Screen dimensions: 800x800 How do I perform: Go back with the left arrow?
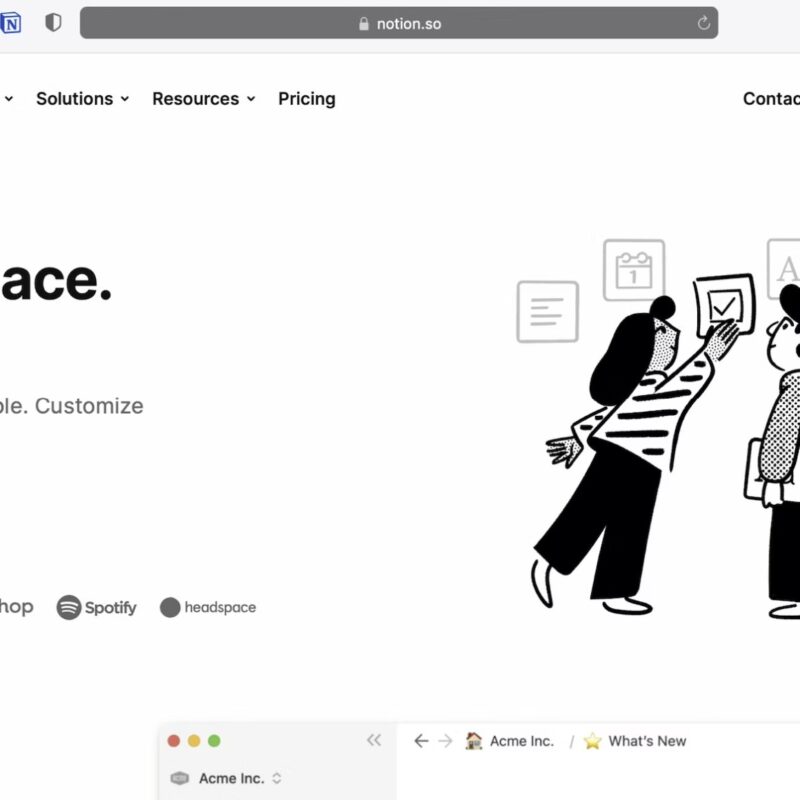point(421,741)
